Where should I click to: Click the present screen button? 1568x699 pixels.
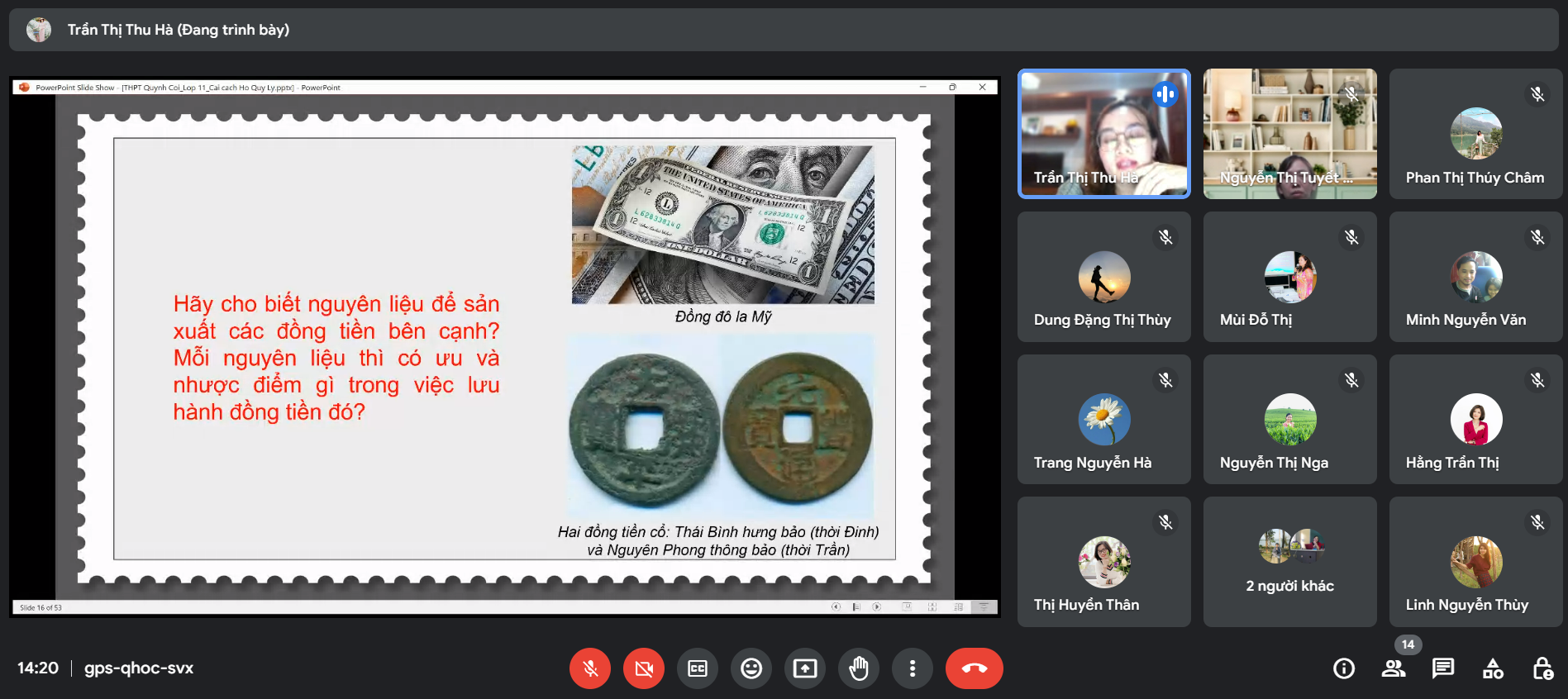[805, 668]
